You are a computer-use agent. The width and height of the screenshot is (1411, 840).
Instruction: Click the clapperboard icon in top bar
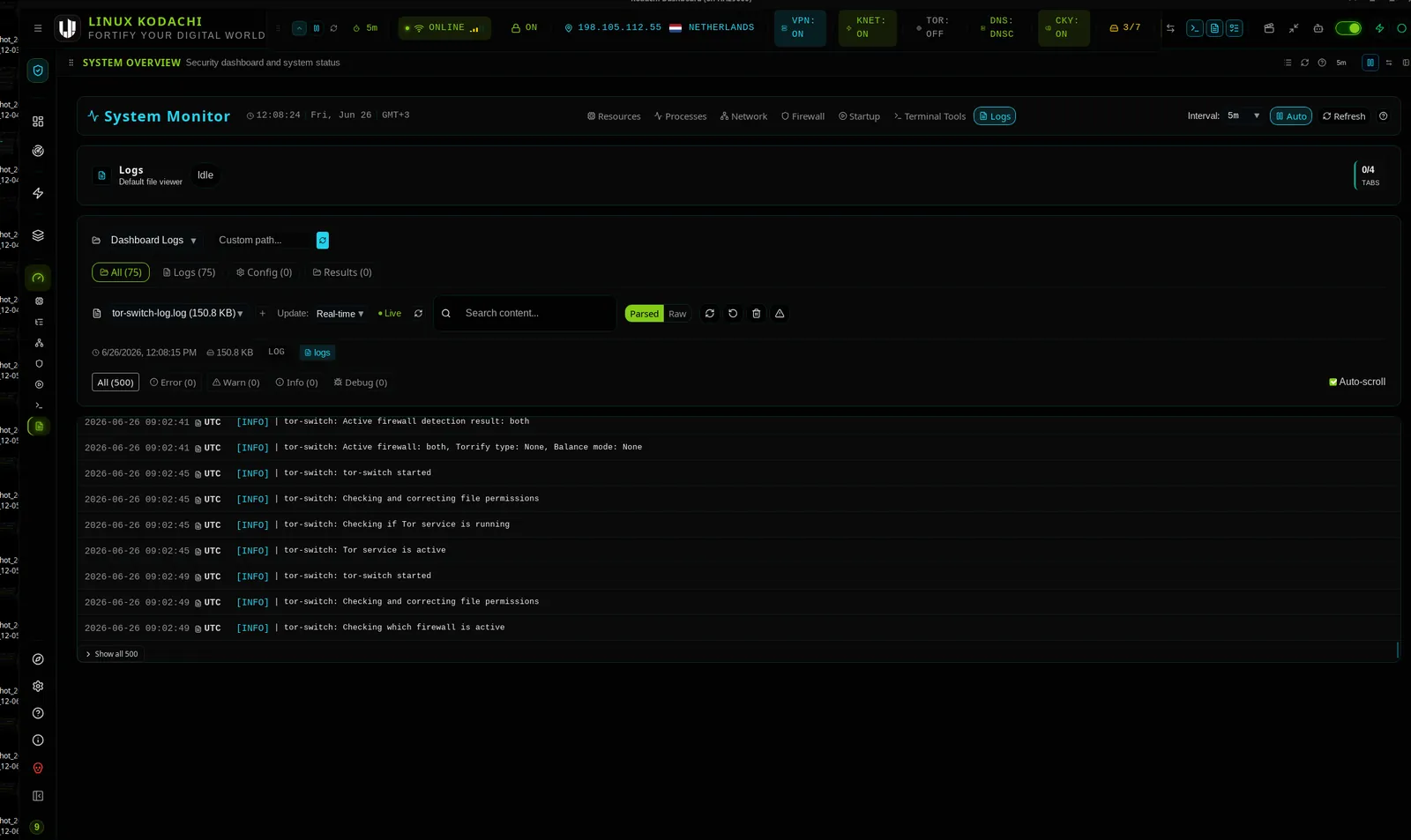pos(1269,28)
